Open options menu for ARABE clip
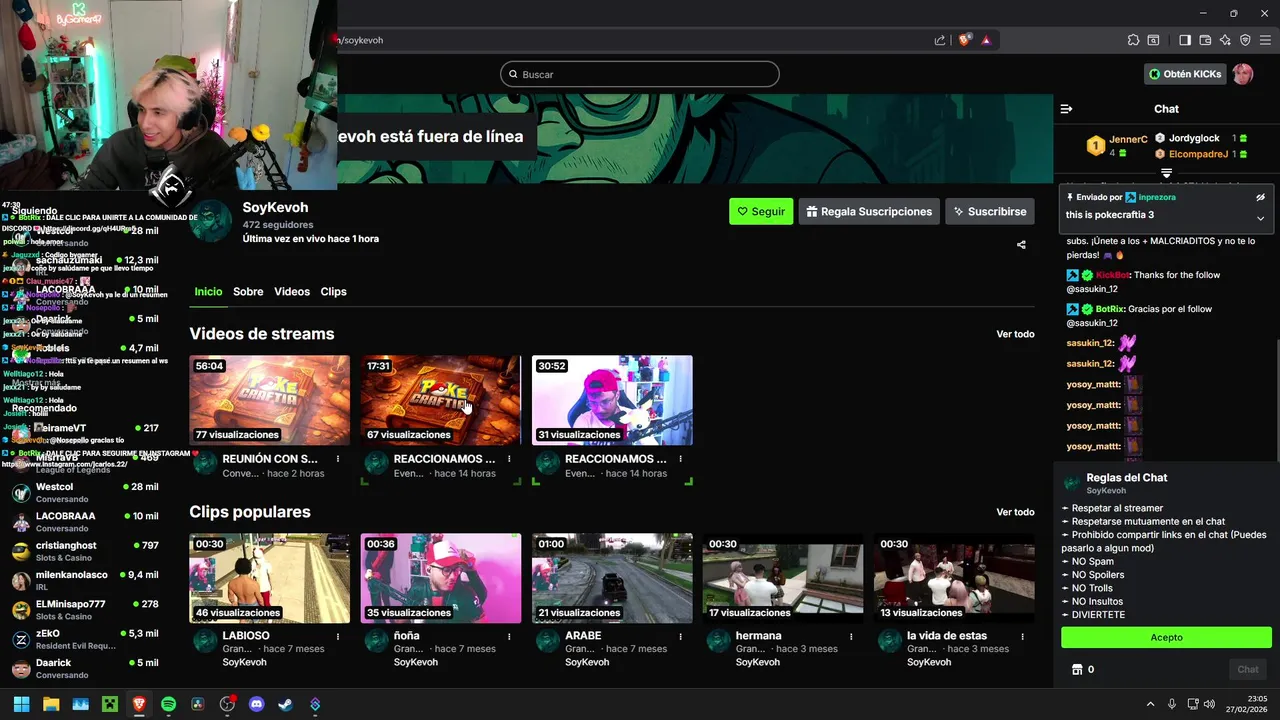Viewport: 1280px width, 720px height. pyautogui.click(x=680, y=636)
